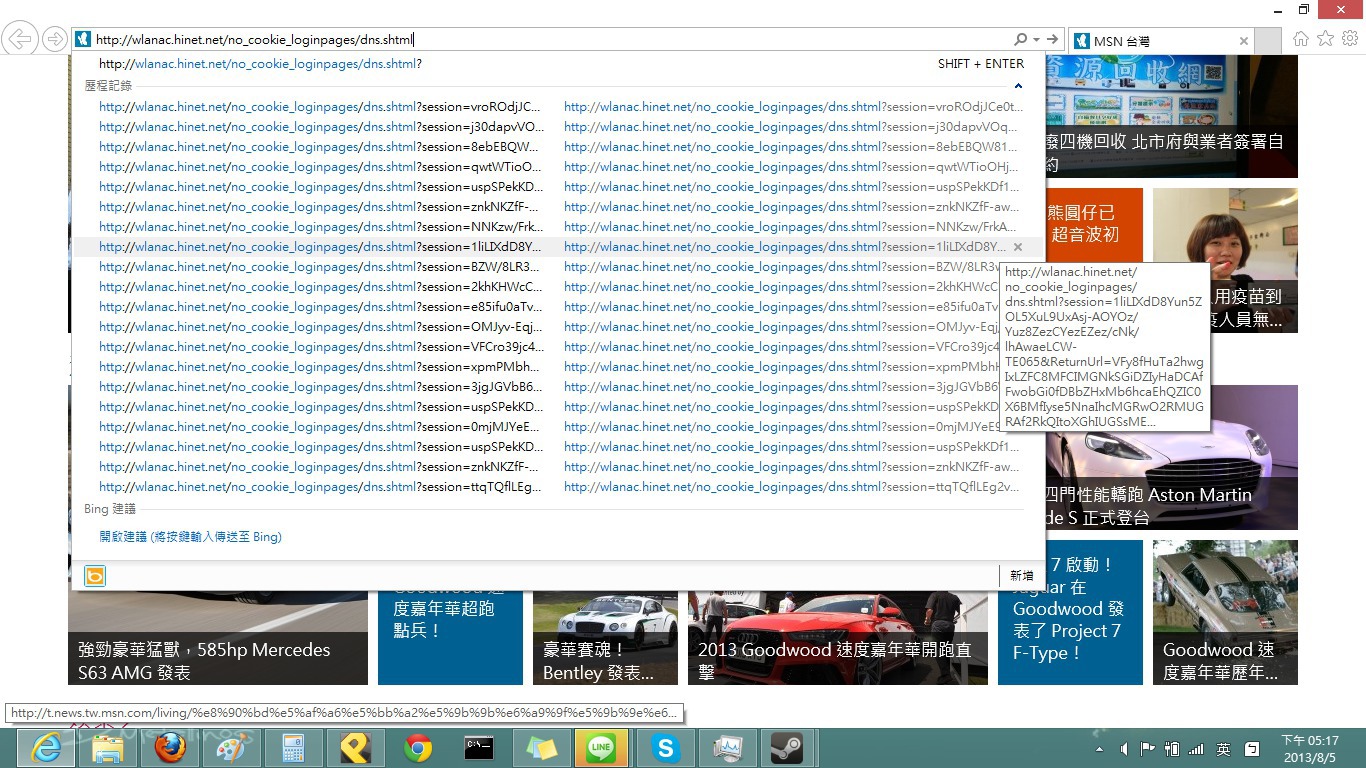
Task: Open a new blank tab
Action: click(1268, 41)
